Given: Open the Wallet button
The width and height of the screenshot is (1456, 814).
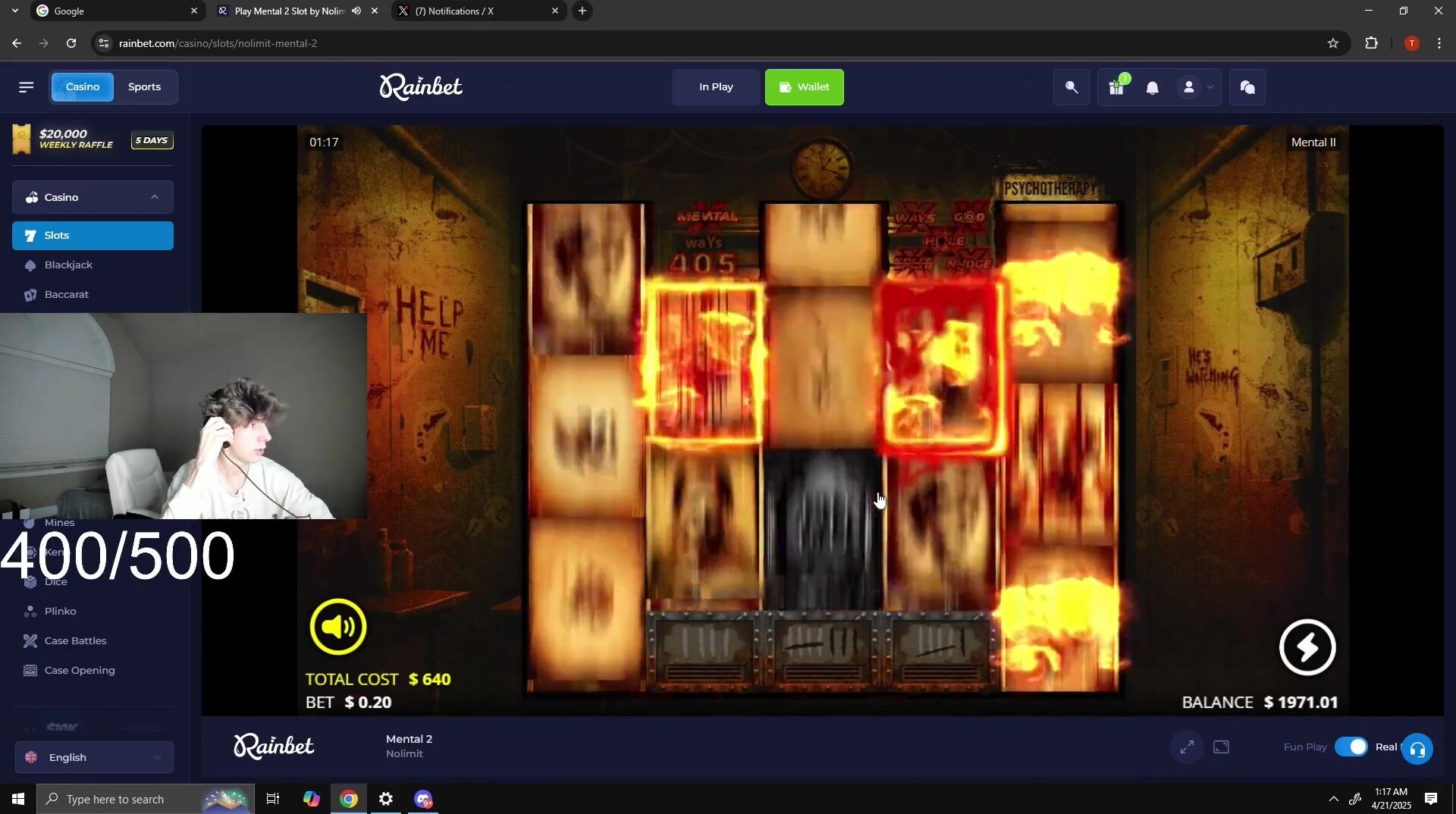Looking at the screenshot, I should click(805, 87).
